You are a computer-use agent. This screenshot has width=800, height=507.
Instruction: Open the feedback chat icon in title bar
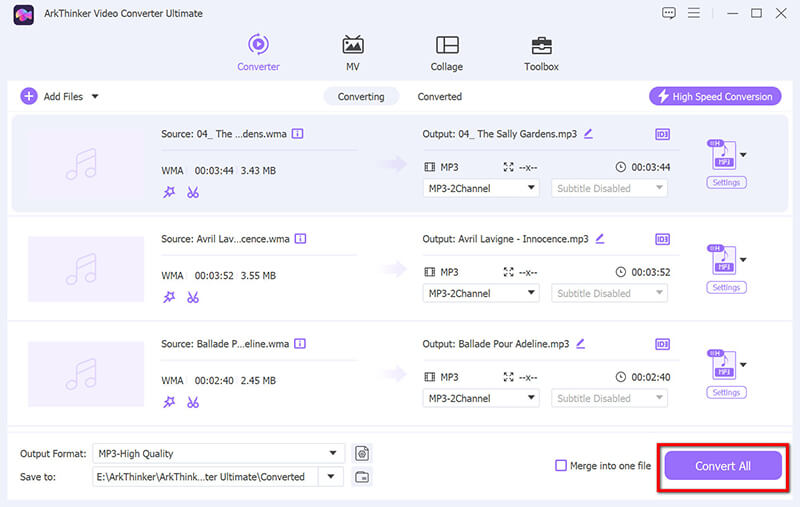pos(668,13)
